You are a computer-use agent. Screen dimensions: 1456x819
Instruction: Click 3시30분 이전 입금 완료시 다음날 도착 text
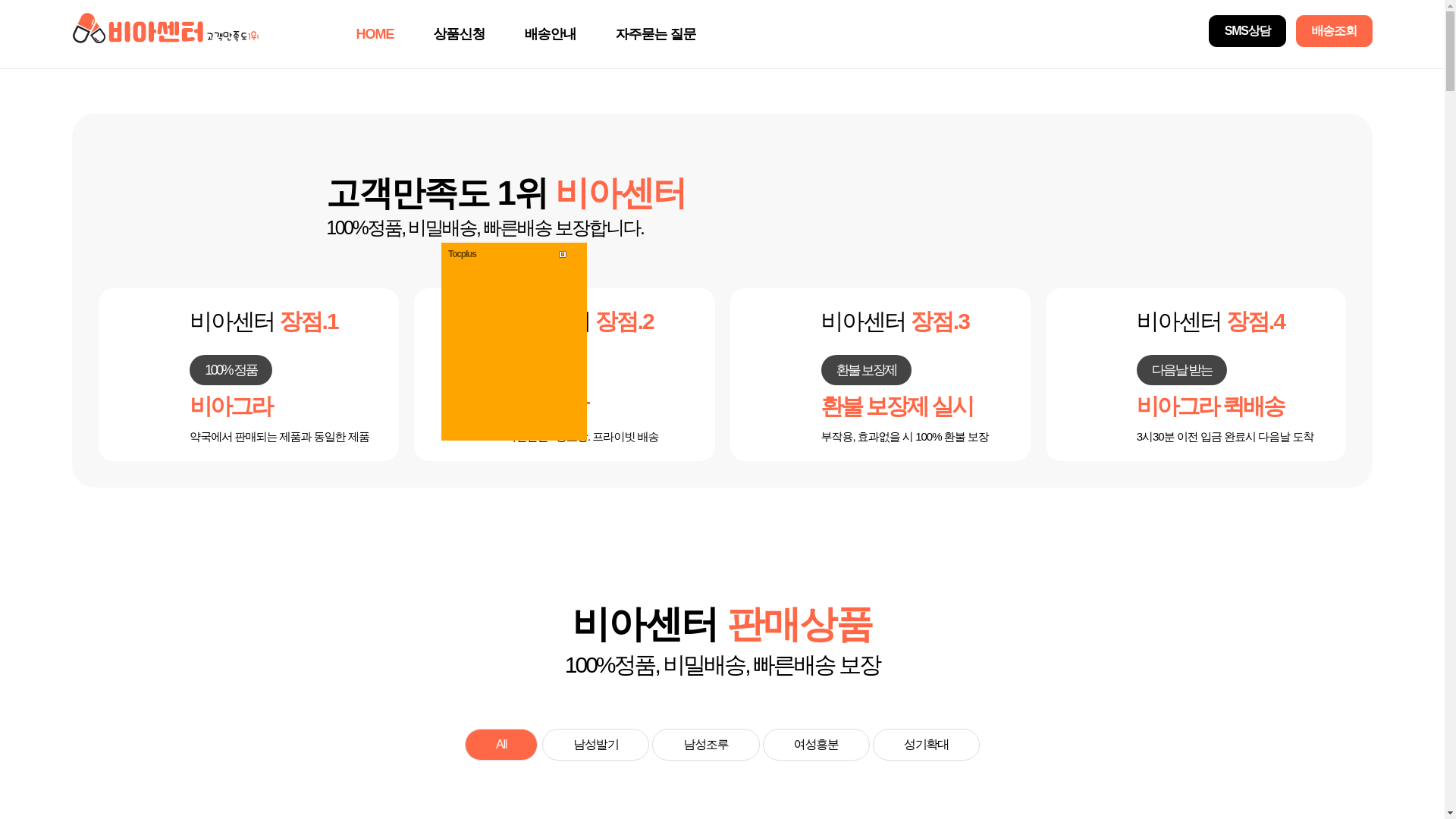[1225, 437]
